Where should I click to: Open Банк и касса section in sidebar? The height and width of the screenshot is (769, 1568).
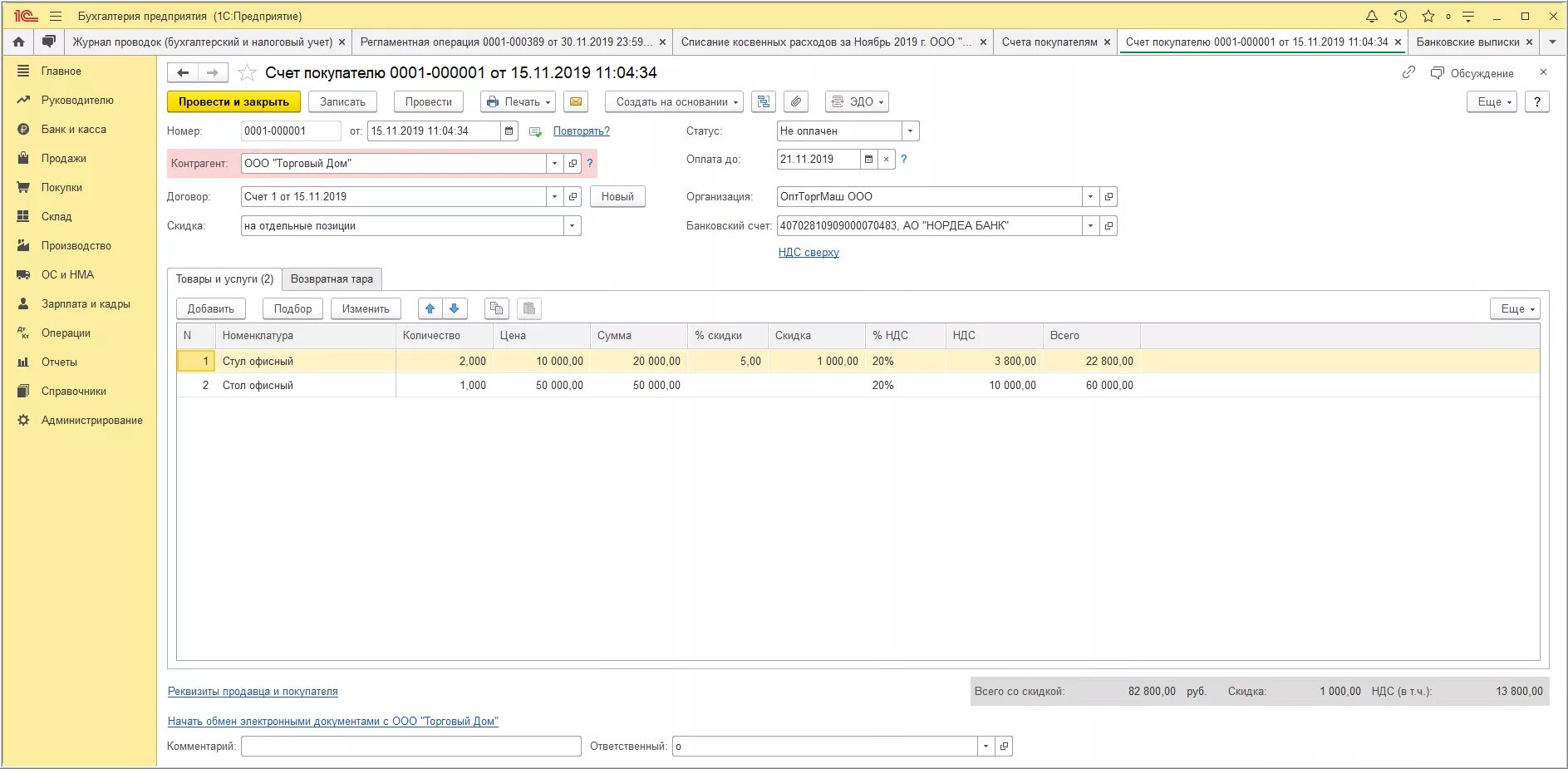(74, 129)
